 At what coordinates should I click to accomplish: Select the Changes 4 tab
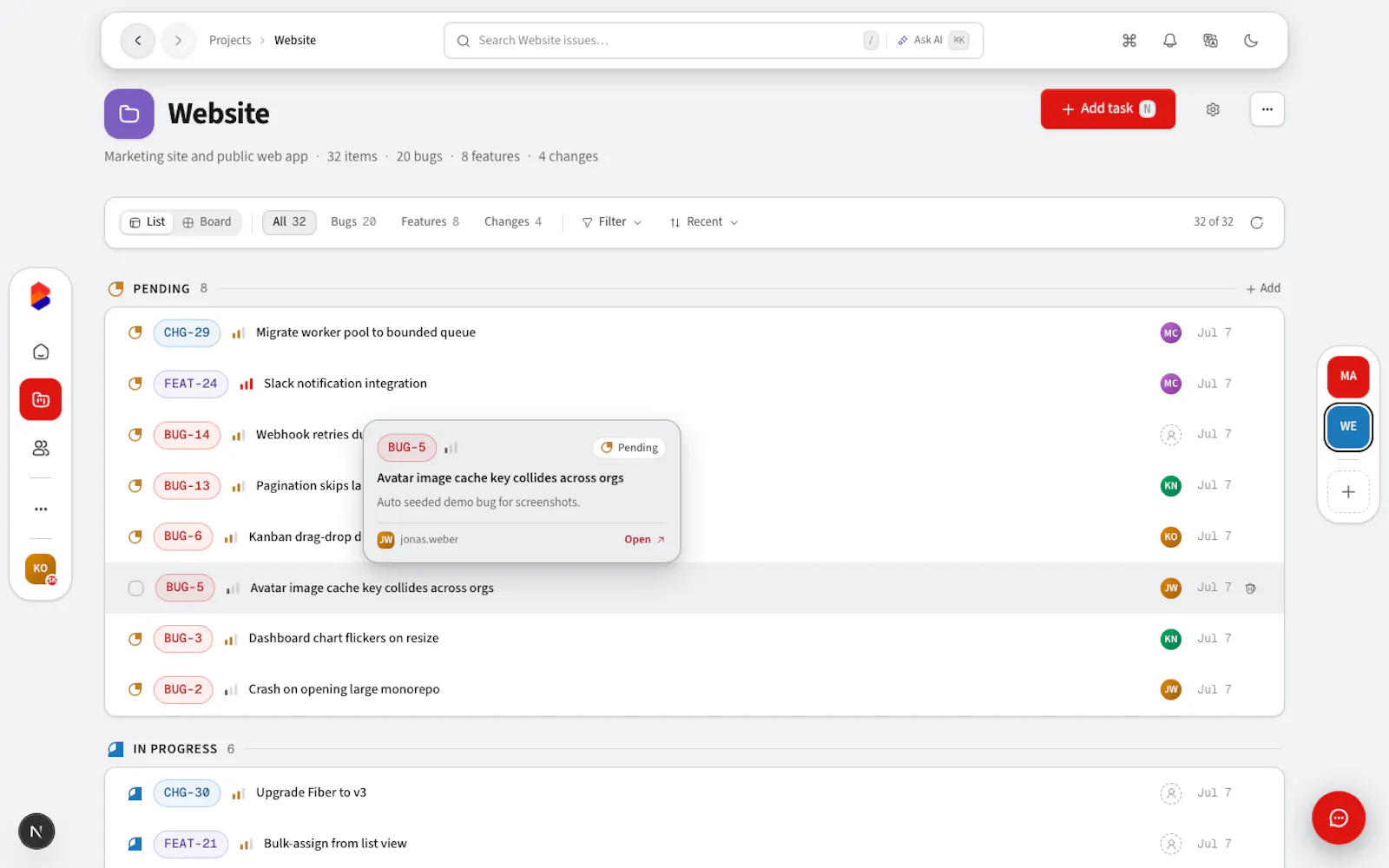pyautogui.click(x=513, y=222)
